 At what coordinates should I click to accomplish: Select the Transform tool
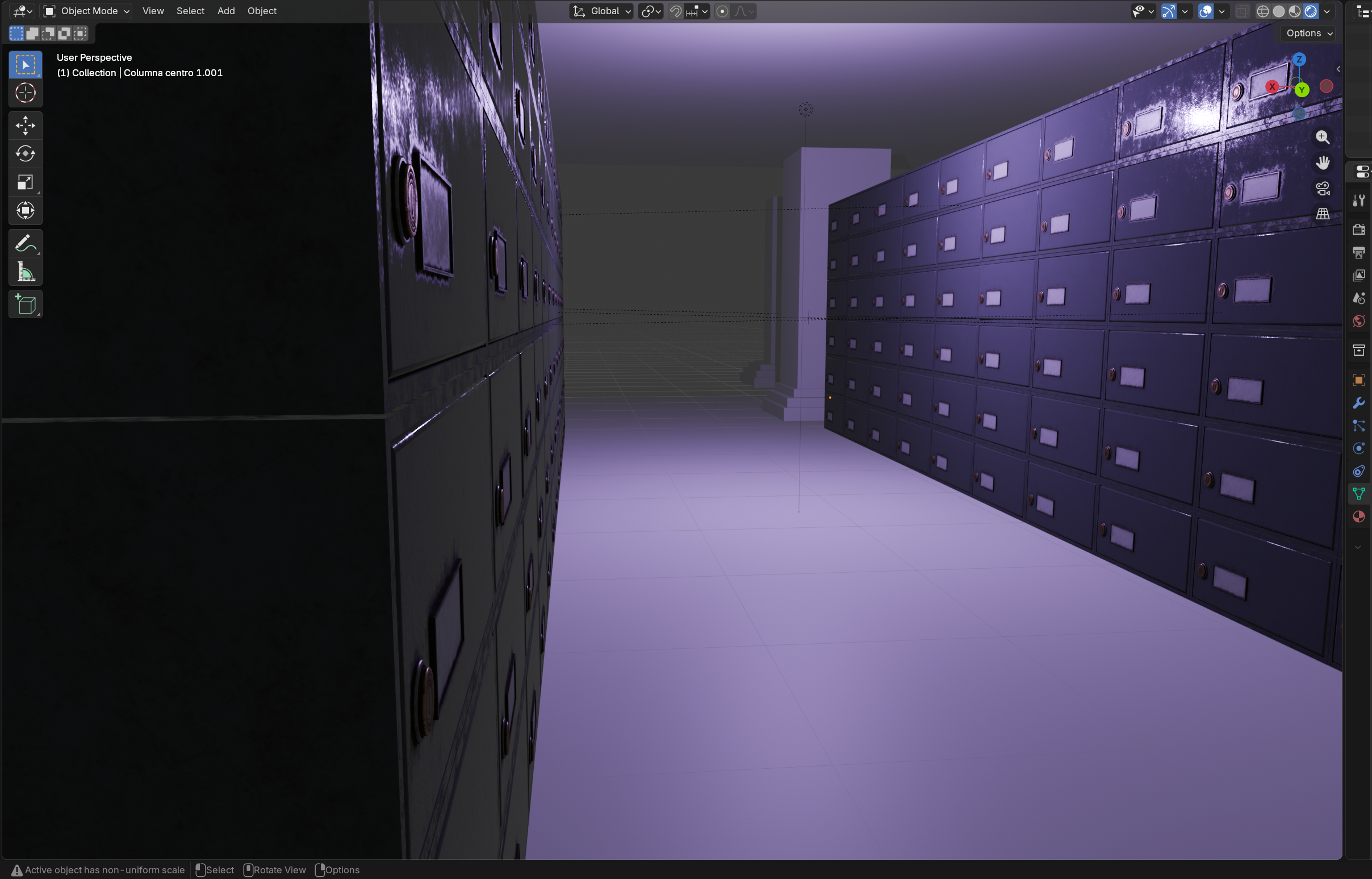click(25, 211)
